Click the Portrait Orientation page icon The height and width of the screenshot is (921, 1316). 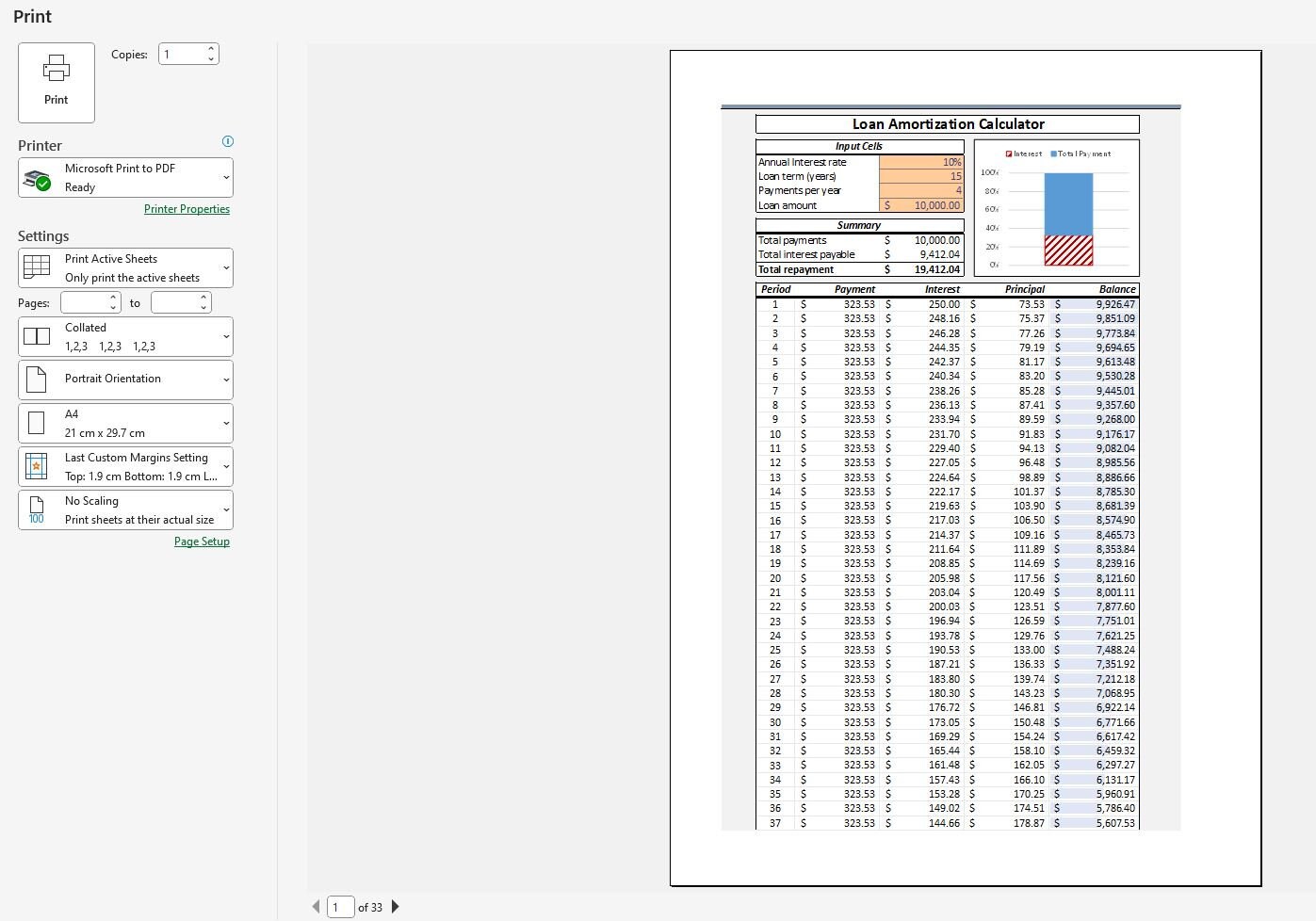(x=36, y=379)
